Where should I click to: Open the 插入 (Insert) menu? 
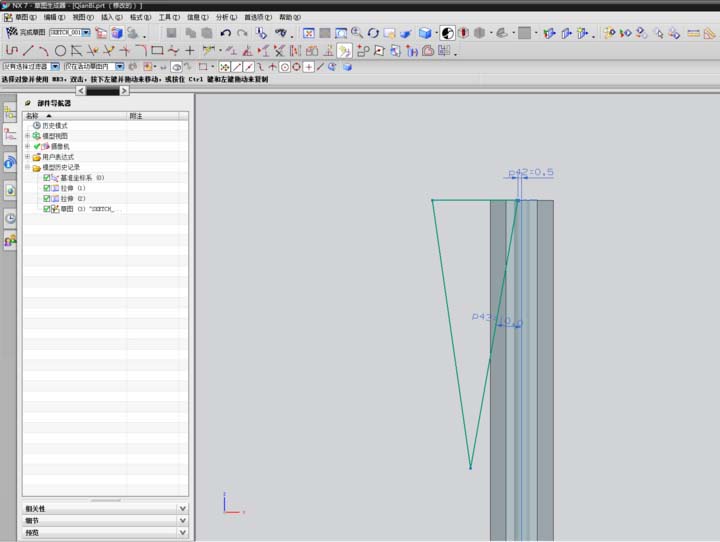click(112, 17)
